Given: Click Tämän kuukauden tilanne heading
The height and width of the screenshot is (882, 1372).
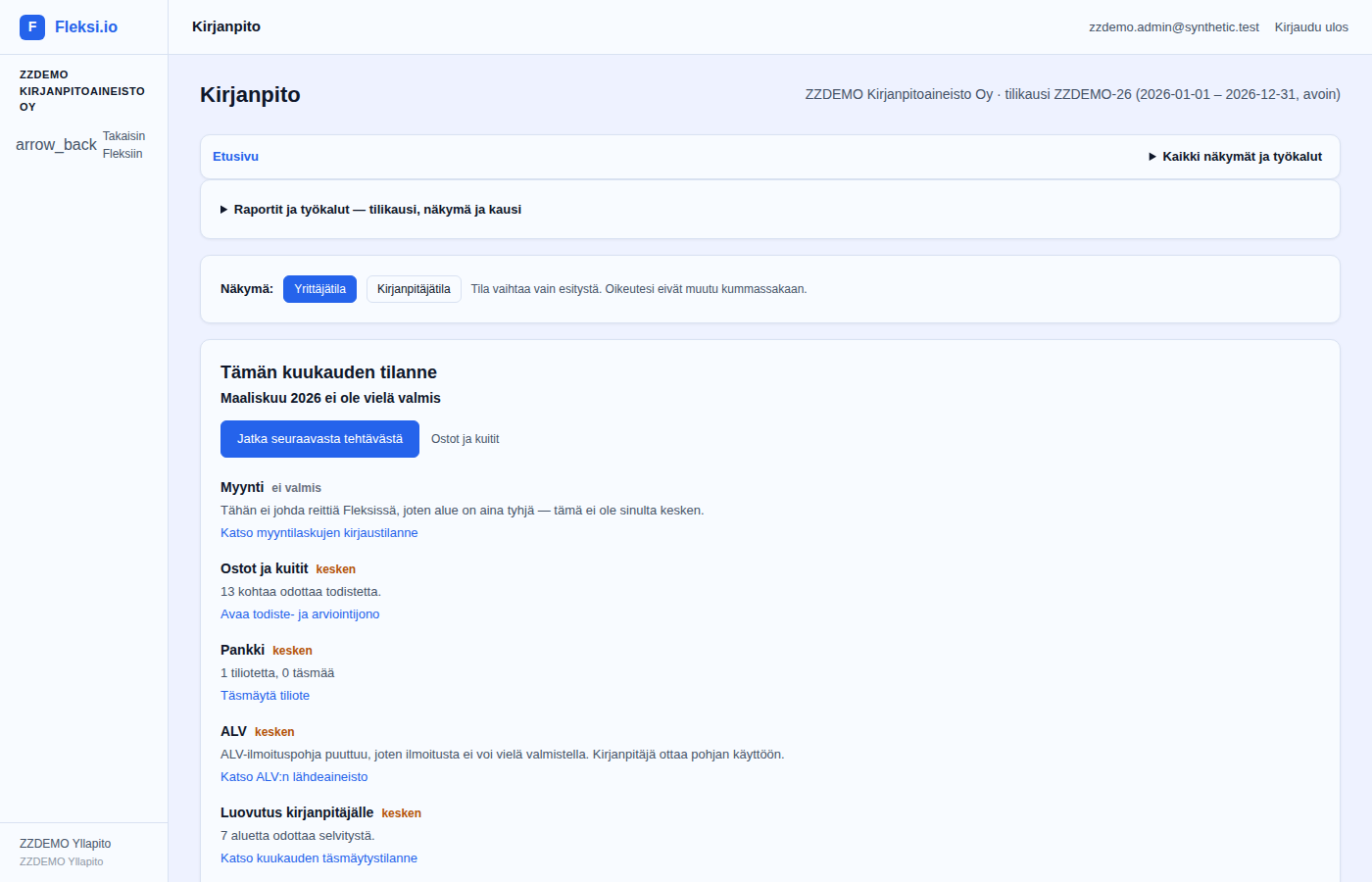Looking at the screenshot, I should point(328,372).
